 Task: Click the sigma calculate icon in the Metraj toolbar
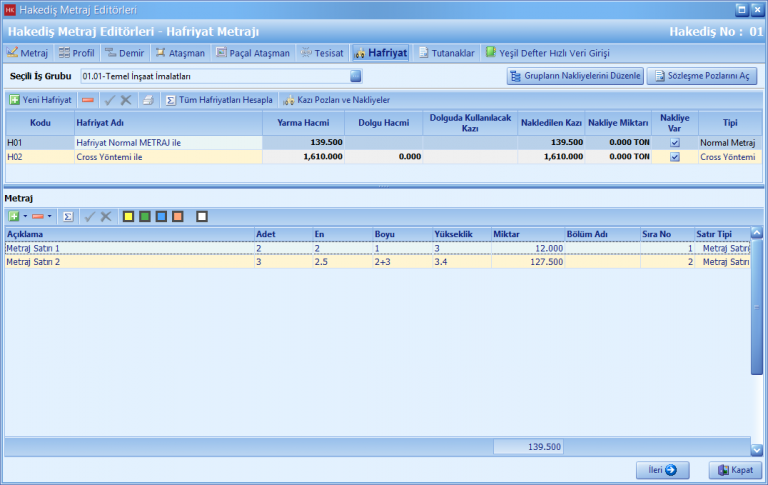pyautogui.click(x=68, y=216)
